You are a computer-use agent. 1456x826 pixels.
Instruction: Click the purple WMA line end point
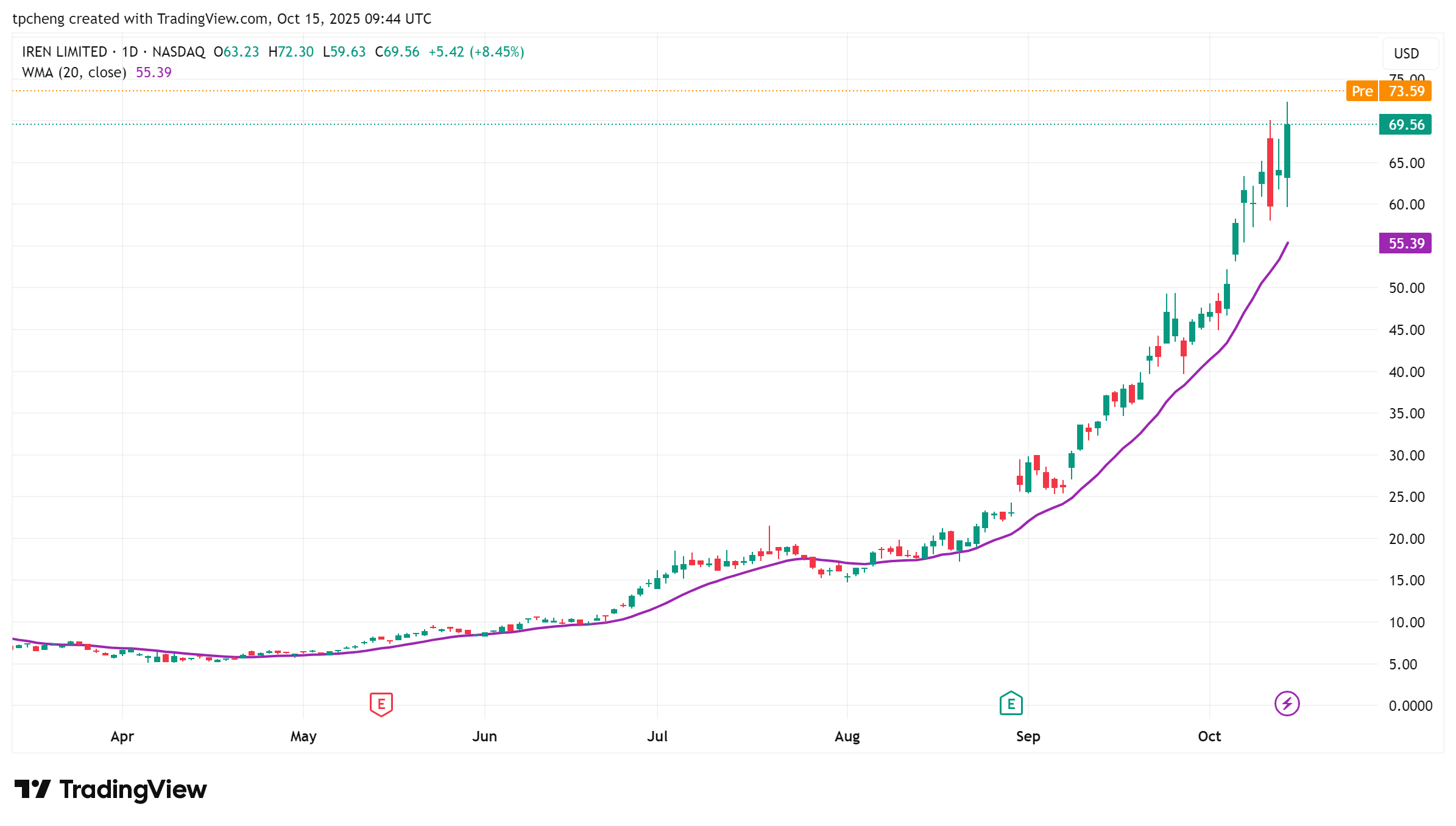click(x=1287, y=244)
